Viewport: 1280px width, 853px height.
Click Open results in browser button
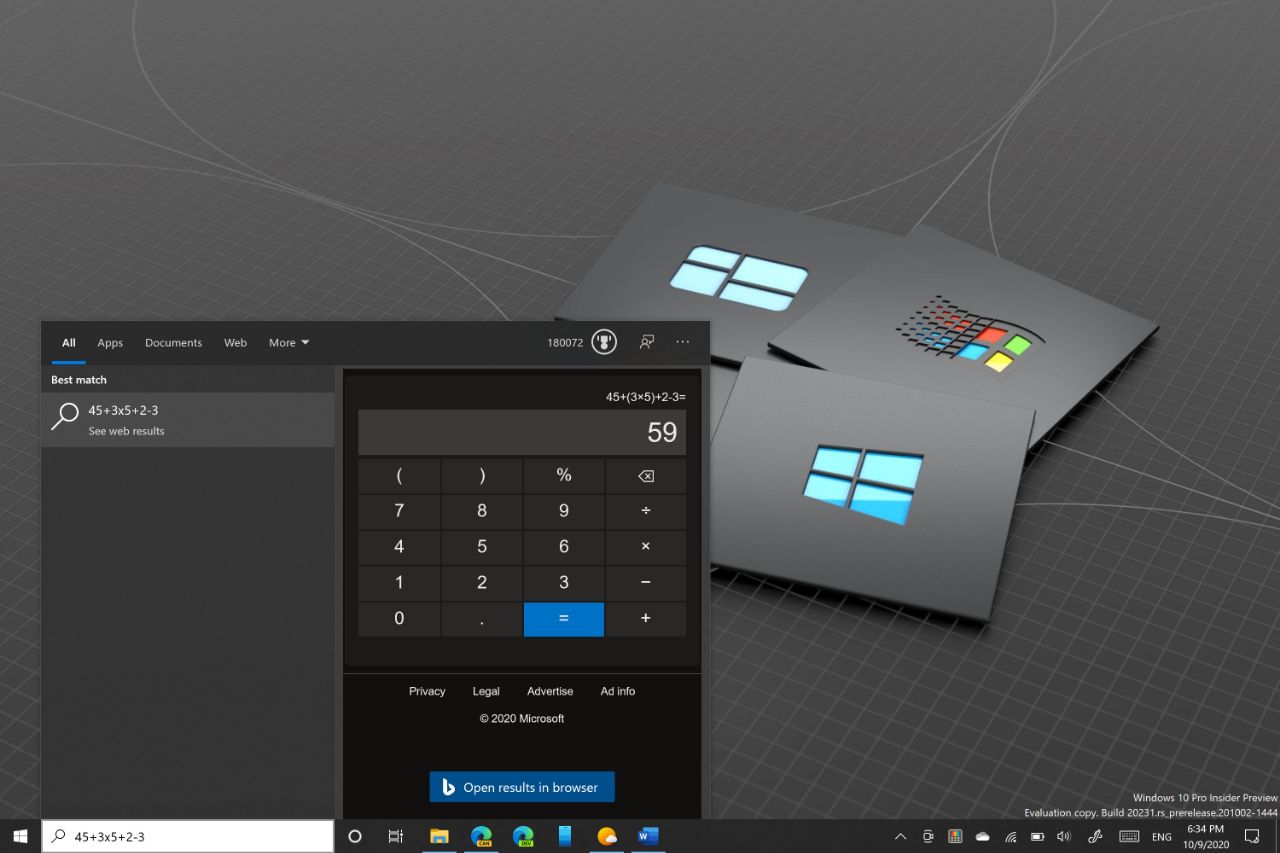coord(522,787)
